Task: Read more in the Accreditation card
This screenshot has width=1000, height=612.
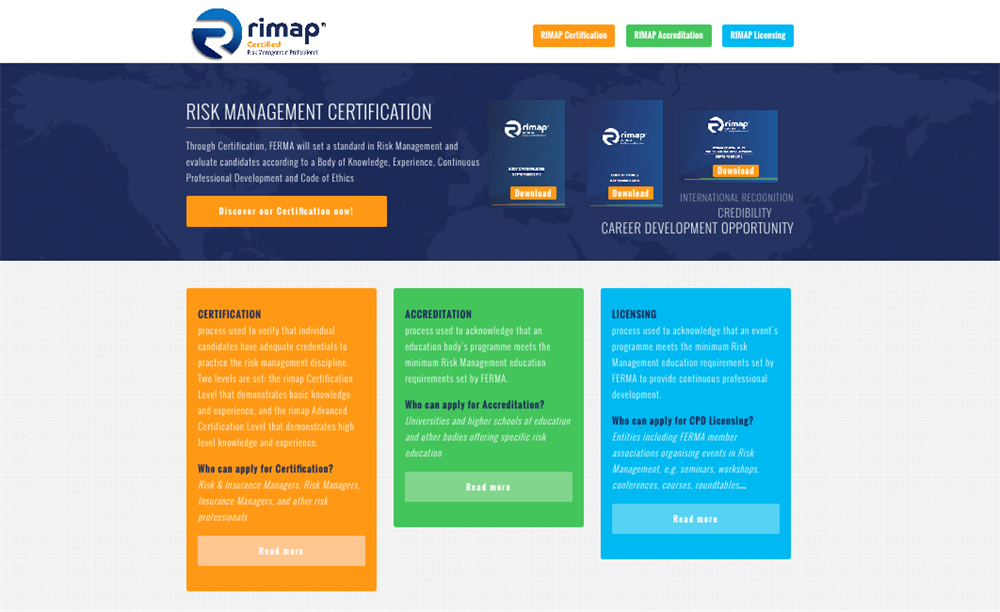Action: (x=489, y=487)
